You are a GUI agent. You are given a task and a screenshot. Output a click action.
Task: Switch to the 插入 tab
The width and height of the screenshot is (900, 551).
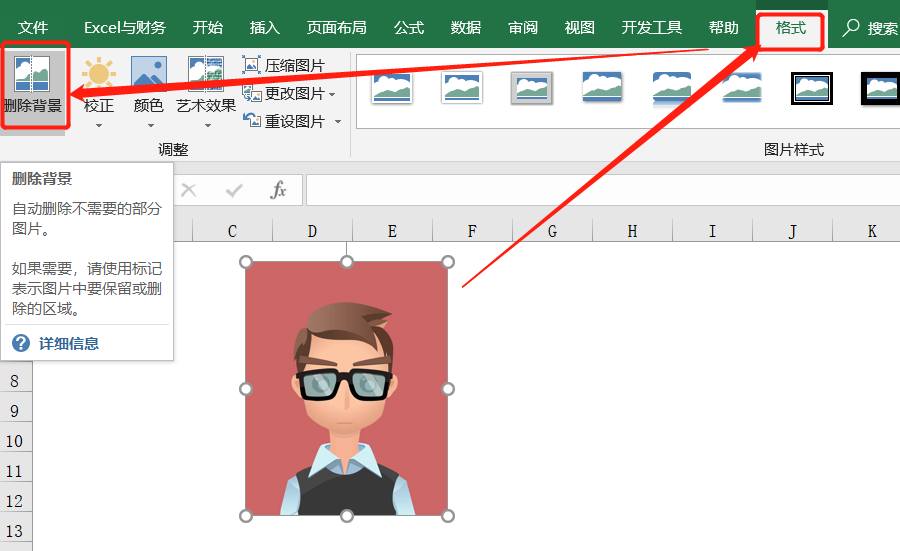pos(265,28)
